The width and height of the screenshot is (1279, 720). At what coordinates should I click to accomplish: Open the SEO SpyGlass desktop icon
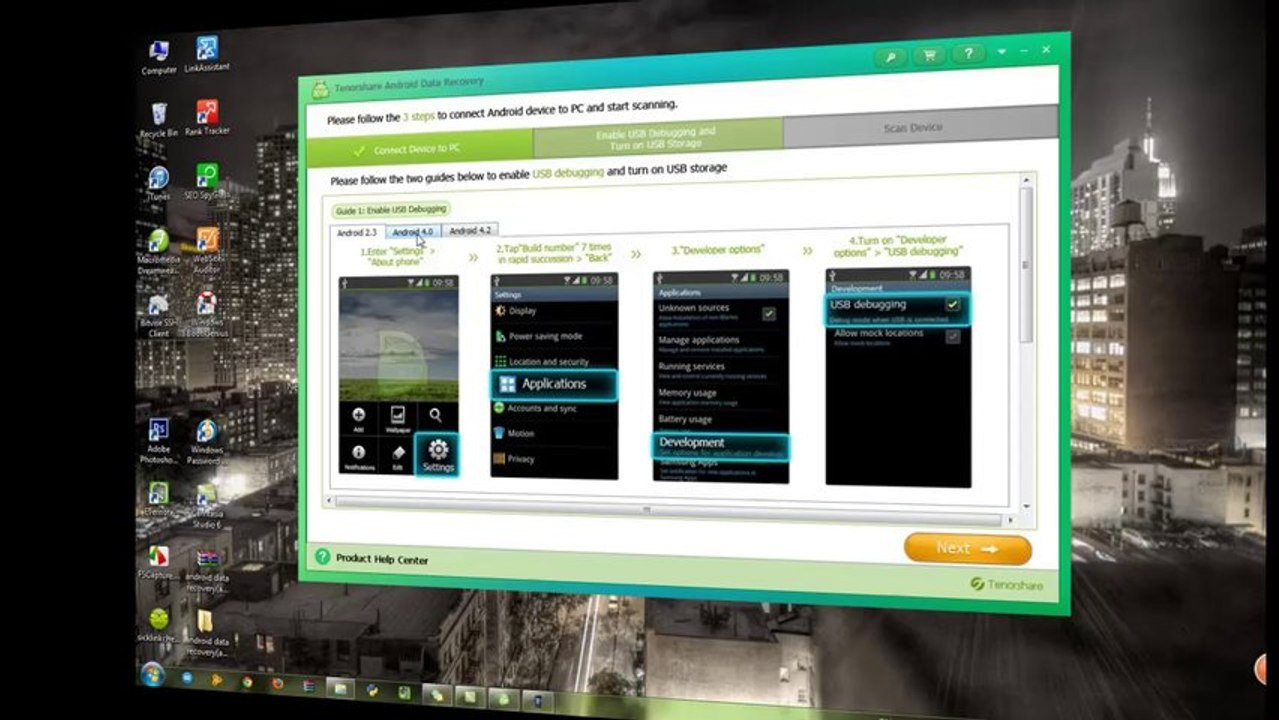pyautogui.click(x=206, y=182)
